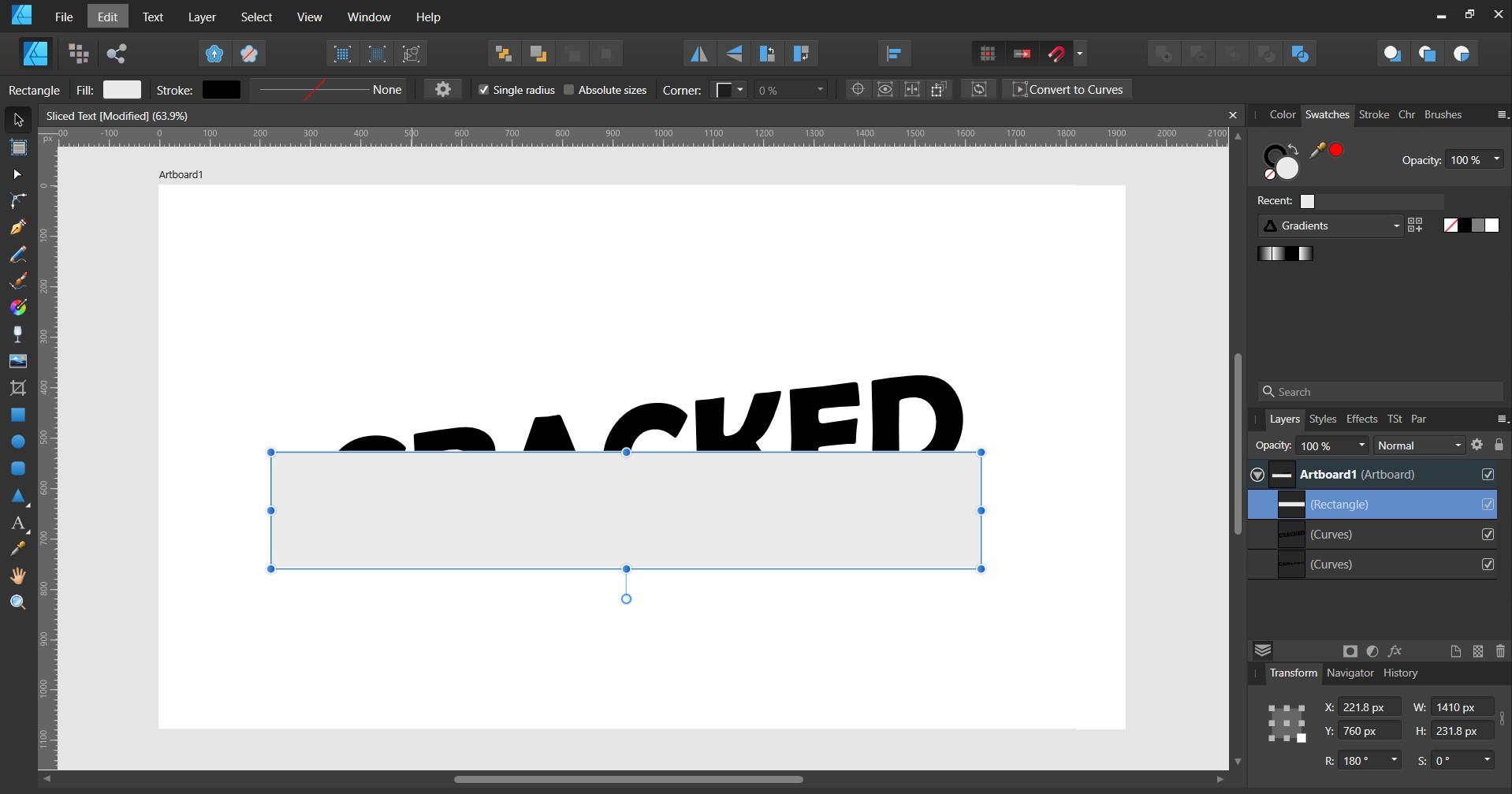Open the Gradients swatch category dropdown
The image size is (1512, 794).
pos(1395,226)
